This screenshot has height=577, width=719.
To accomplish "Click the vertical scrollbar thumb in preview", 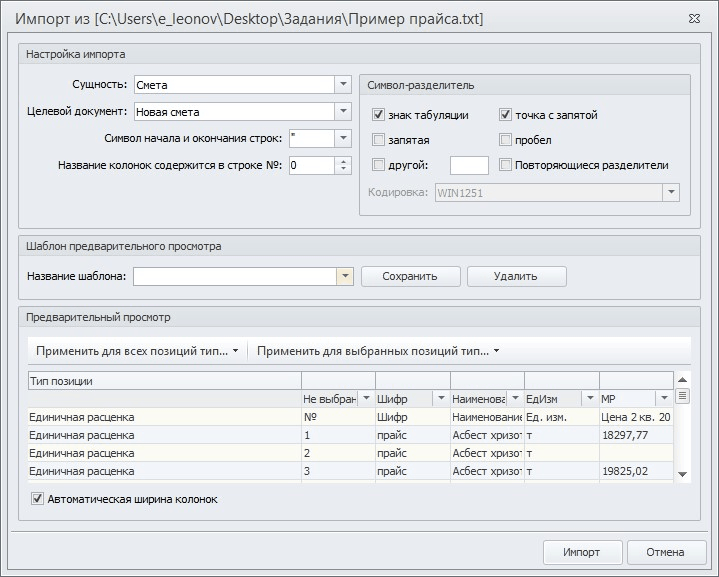I will (683, 396).
